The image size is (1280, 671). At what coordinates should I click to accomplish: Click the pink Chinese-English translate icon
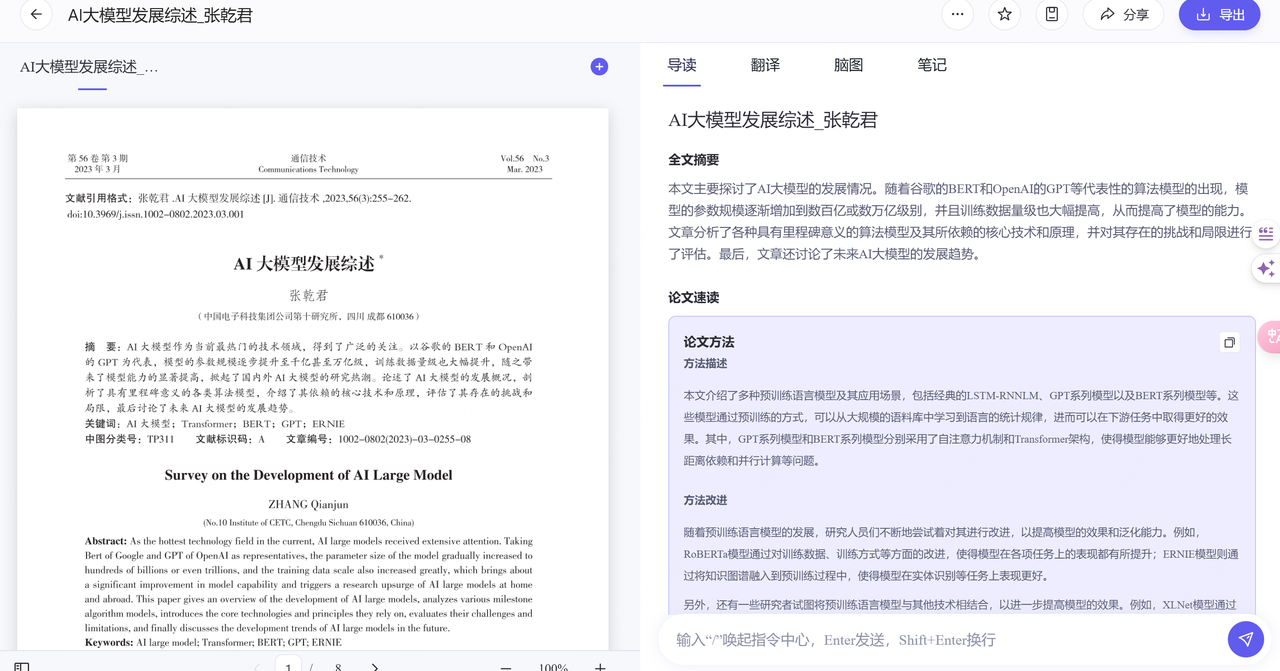coord(1271,336)
